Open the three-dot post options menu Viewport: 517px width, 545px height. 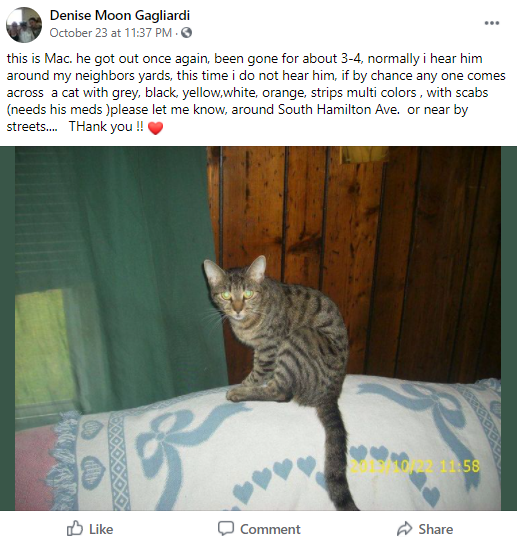point(492,23)
